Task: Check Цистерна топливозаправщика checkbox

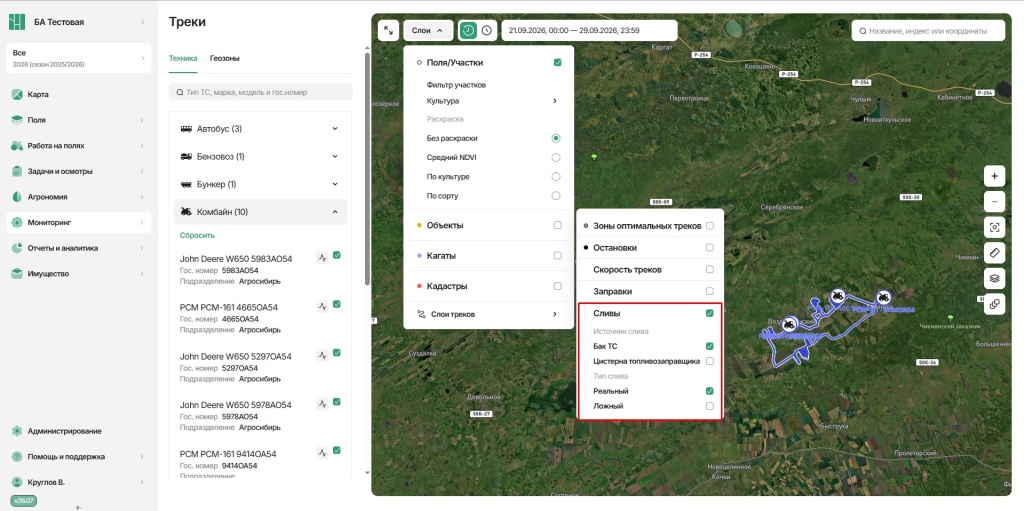Action: 710,361
